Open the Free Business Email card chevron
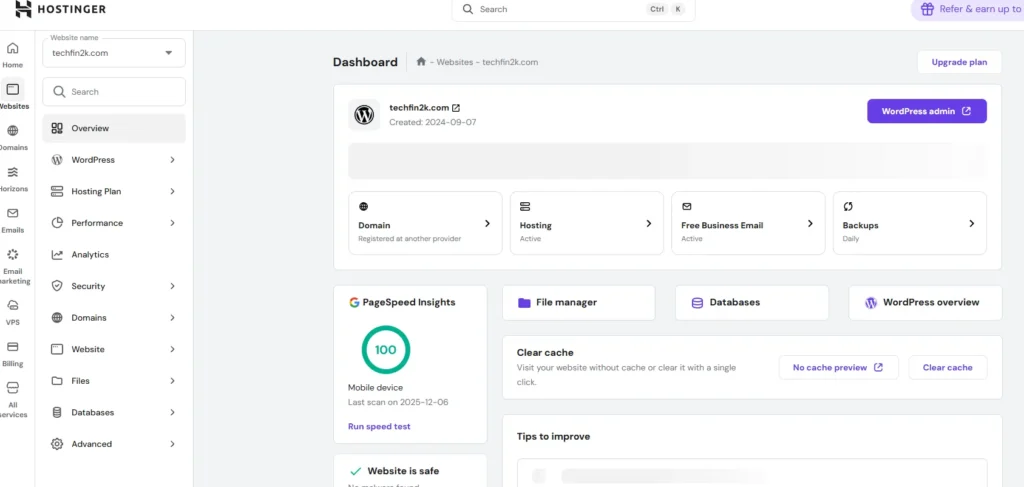The width and height of the screenshot is (1024, 487). click(x=810, y=223)
